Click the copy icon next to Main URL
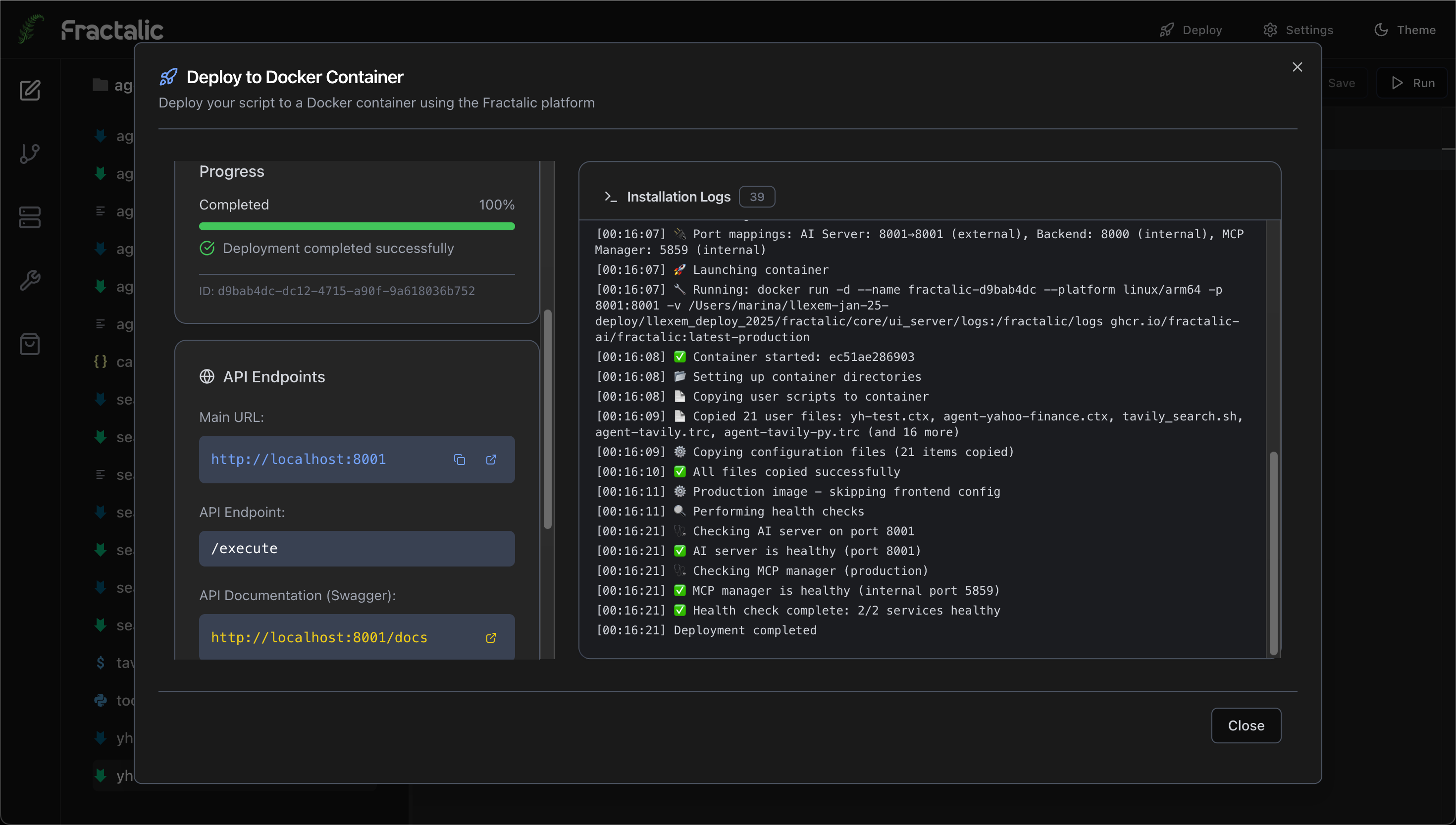This screenshot has height=825, width=1456. 460,460
